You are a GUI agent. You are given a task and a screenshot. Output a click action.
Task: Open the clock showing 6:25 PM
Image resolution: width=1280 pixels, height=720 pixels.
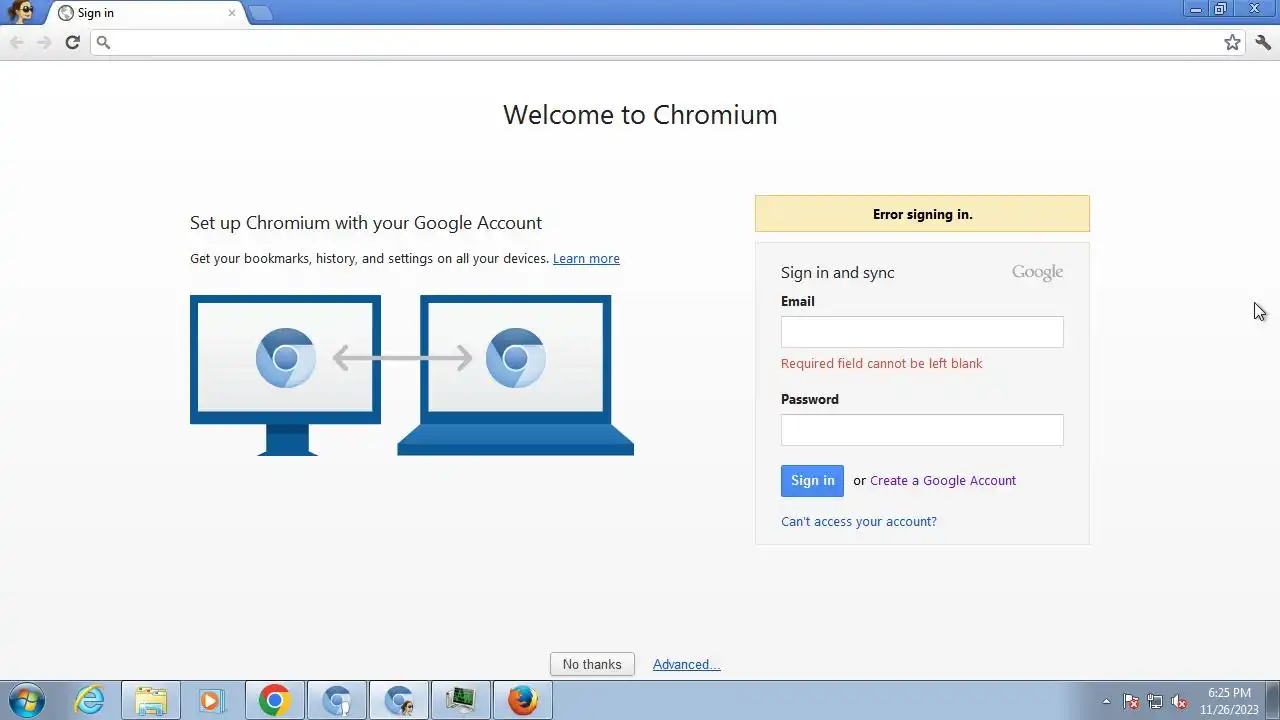click(1229, 701)
